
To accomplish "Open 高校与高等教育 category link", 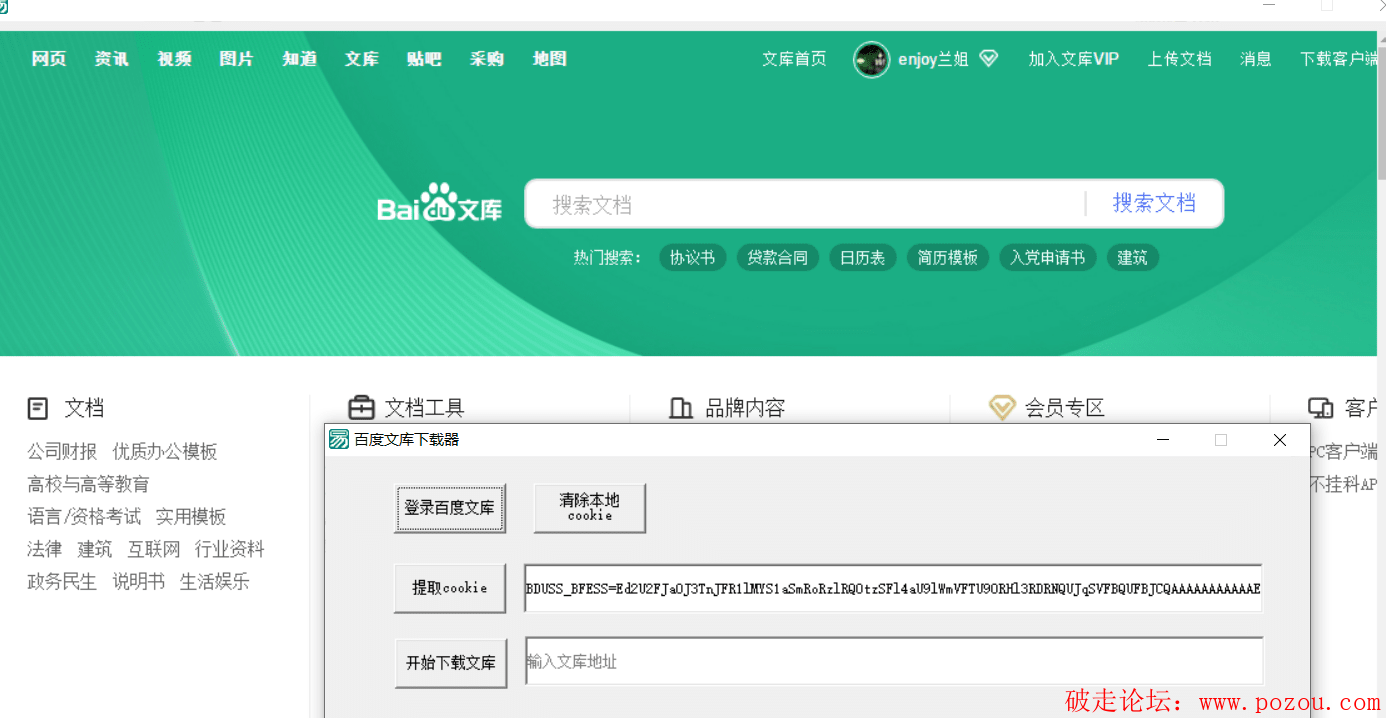I will click(89, 484).
